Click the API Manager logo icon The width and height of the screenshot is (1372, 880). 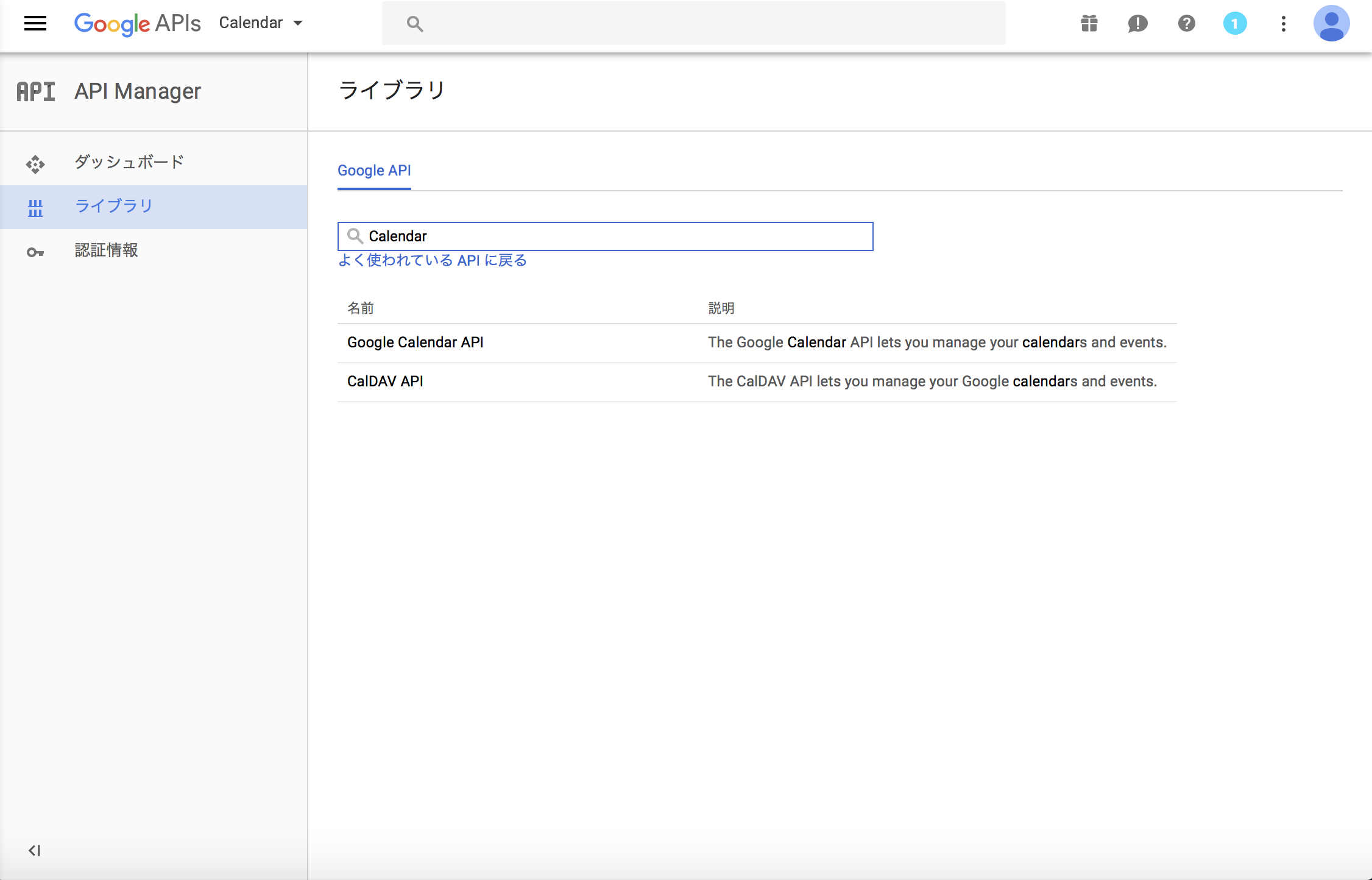tap(36, 91)
